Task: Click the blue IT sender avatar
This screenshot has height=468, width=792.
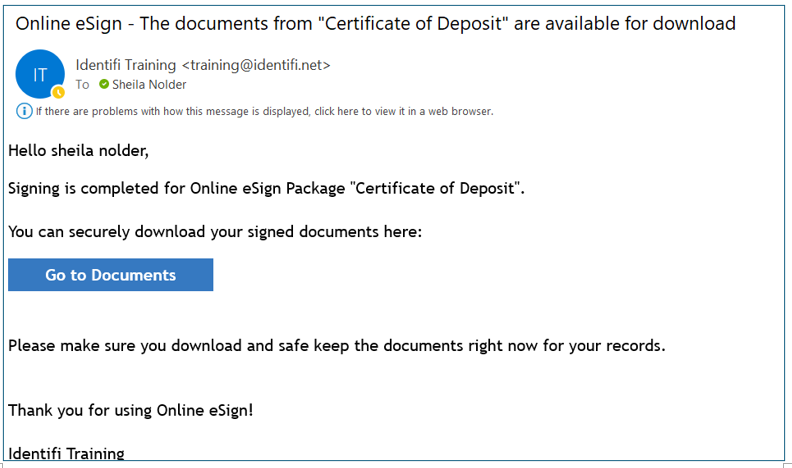Action: (40, 74)
